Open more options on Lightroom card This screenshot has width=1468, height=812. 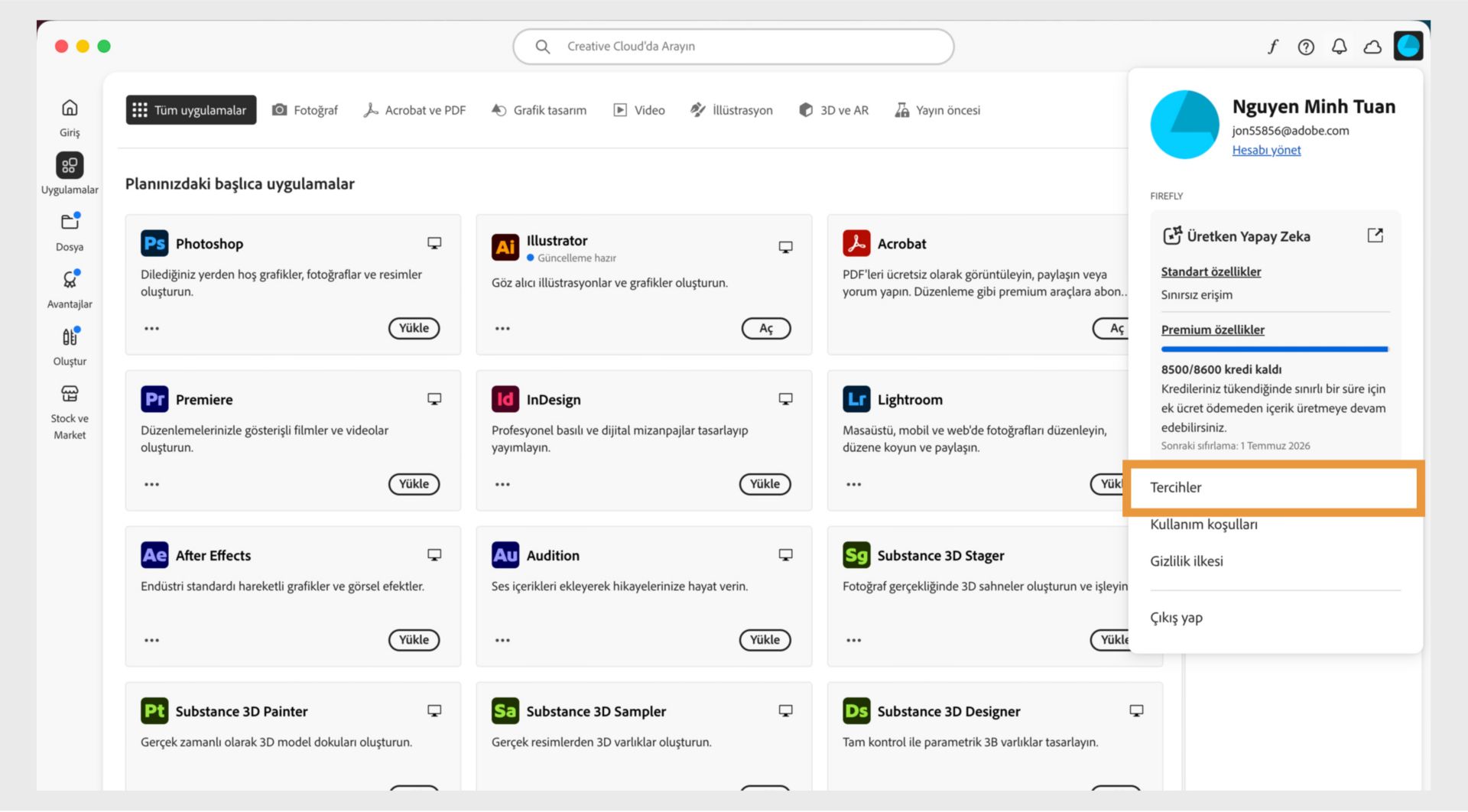pos(853,485)
